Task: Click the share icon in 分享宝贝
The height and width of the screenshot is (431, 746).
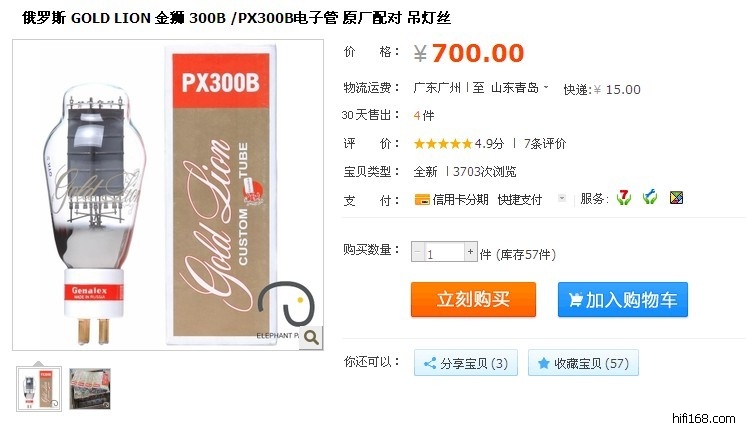Action: click(430, 363)
